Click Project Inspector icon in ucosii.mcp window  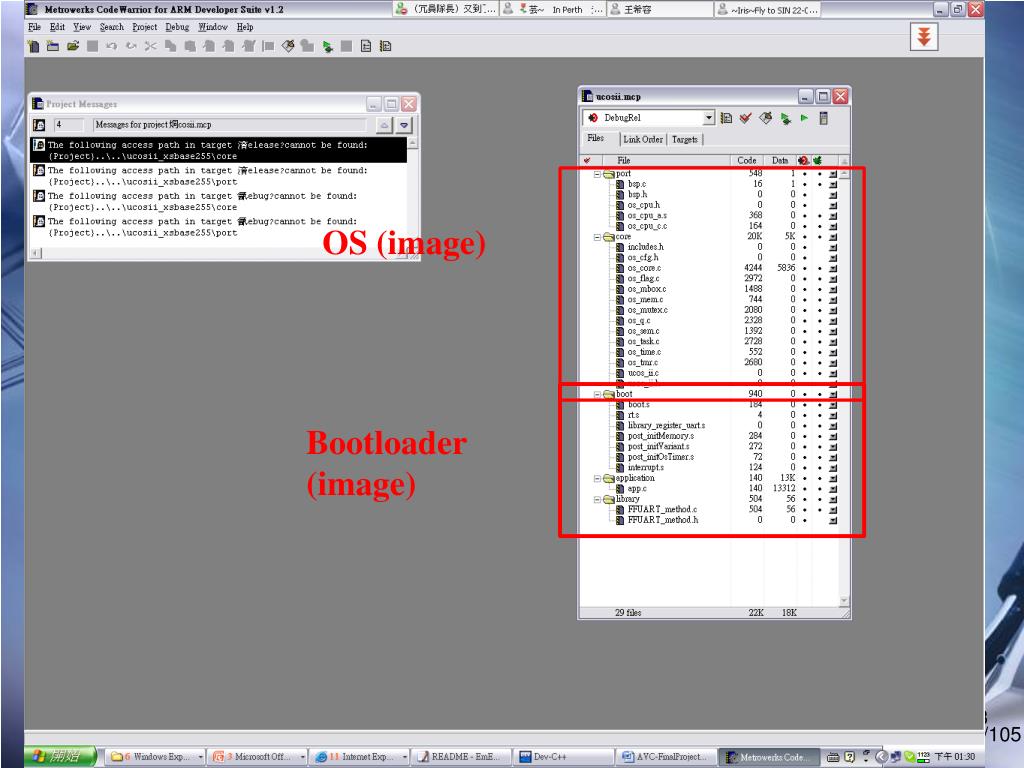824,118
